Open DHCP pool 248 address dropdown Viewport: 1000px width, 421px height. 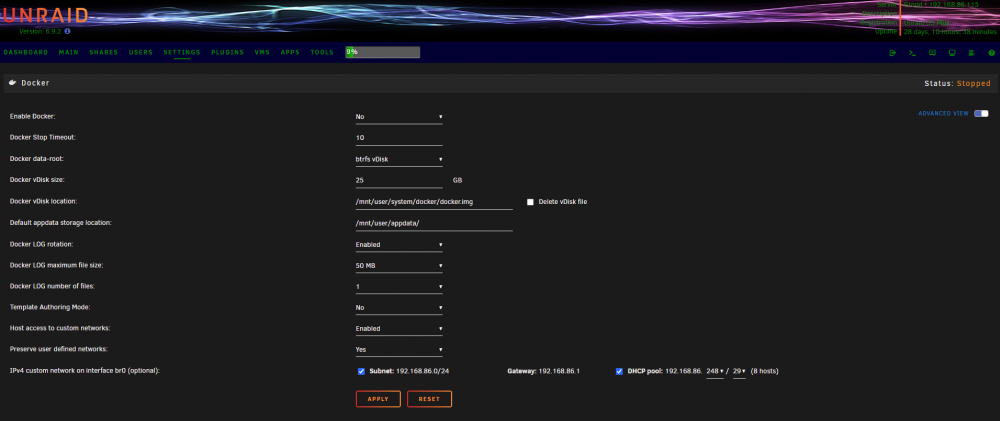[x=715, y=371]
